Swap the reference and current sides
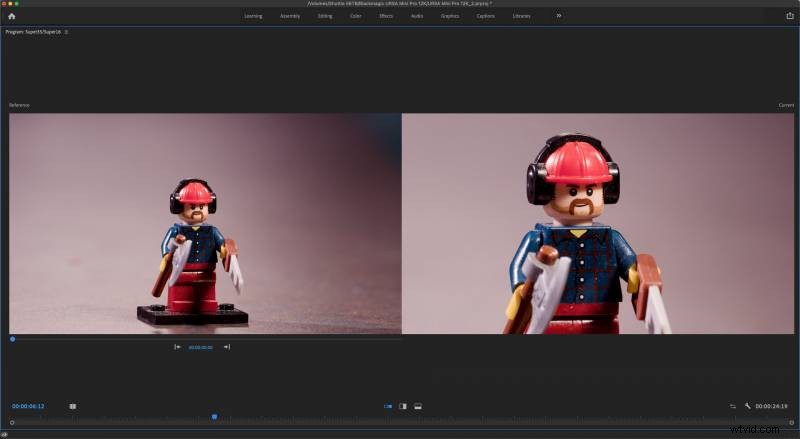800x439 pixels. point(733,406)
